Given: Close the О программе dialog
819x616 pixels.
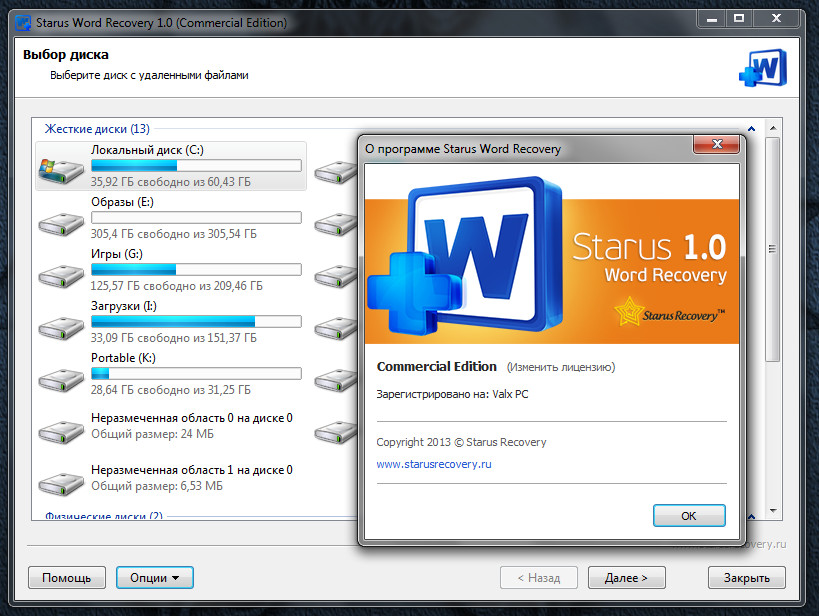Looking at the screenshot, I should (717, 144).
